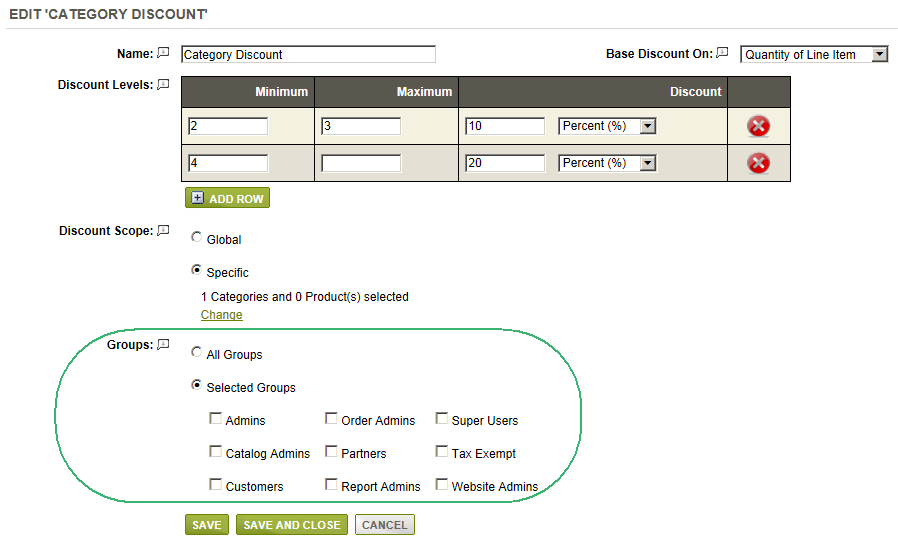The width and height of the screenshot is (898, 546).
Task: Delete the discount row with minimum 4
Action: [x=758, y=163]
